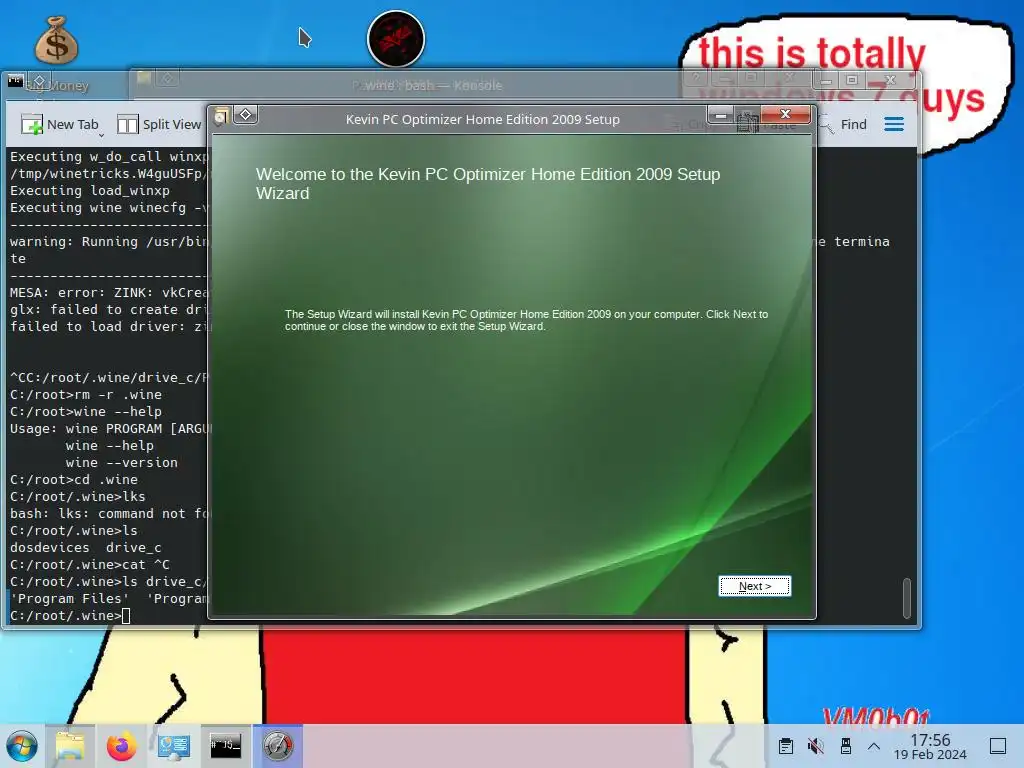Open the Windows-style Start menu orb
This screenshot has width=1024, height=768.
click(22, 746)
